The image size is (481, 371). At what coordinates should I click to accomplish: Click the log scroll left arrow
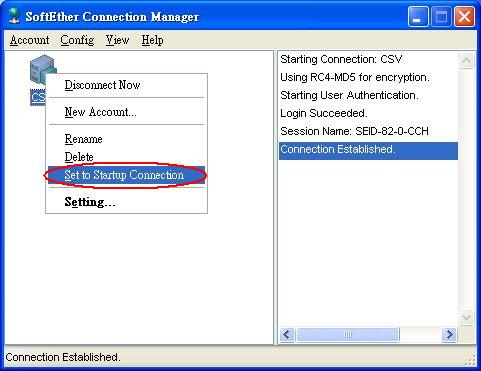[x=287, y=334]
